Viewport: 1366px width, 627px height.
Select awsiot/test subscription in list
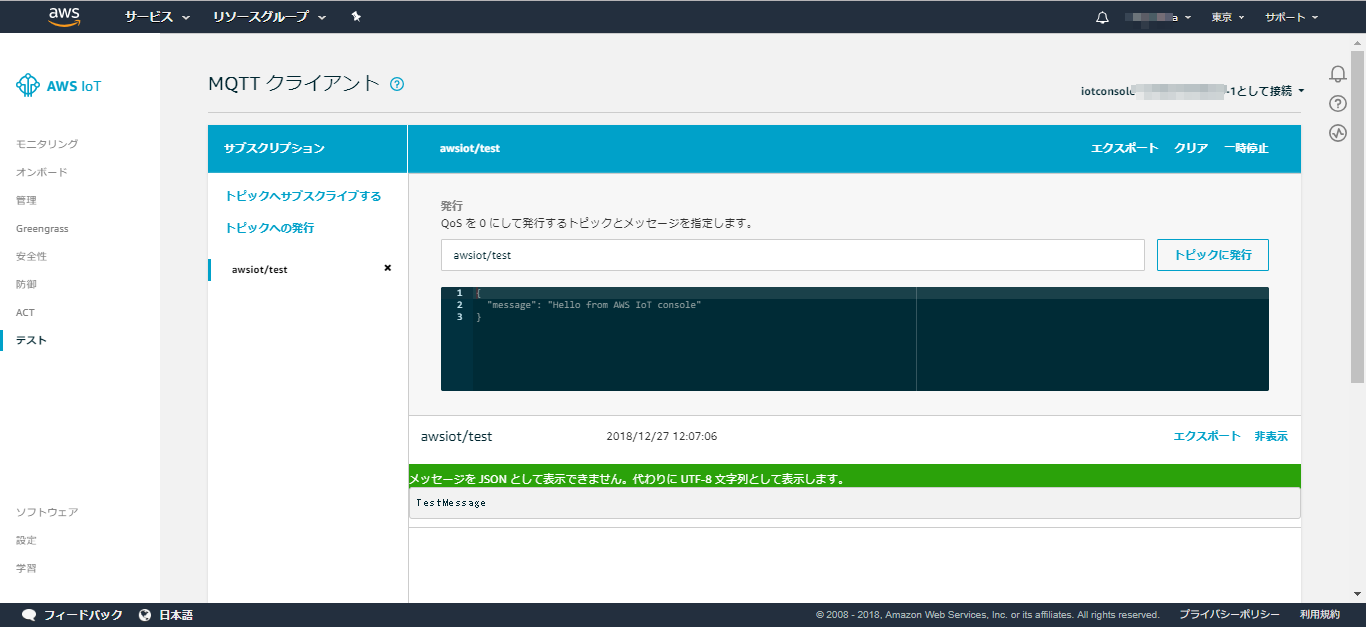(x=259, y=269)
